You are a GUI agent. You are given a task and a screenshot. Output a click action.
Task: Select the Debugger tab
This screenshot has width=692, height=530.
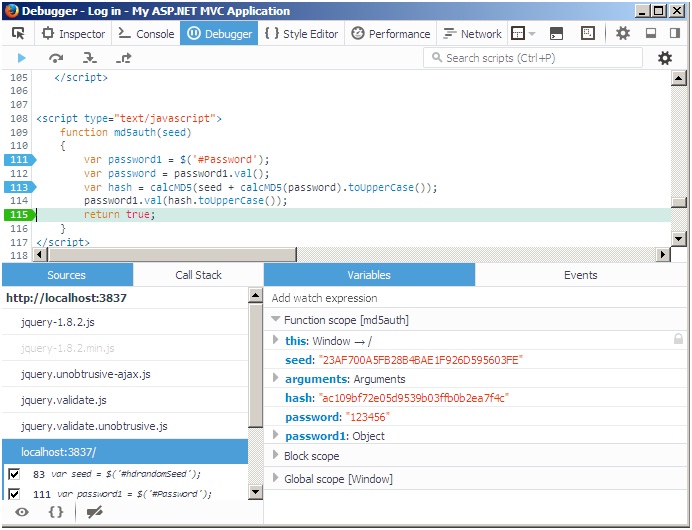(219, 34)
